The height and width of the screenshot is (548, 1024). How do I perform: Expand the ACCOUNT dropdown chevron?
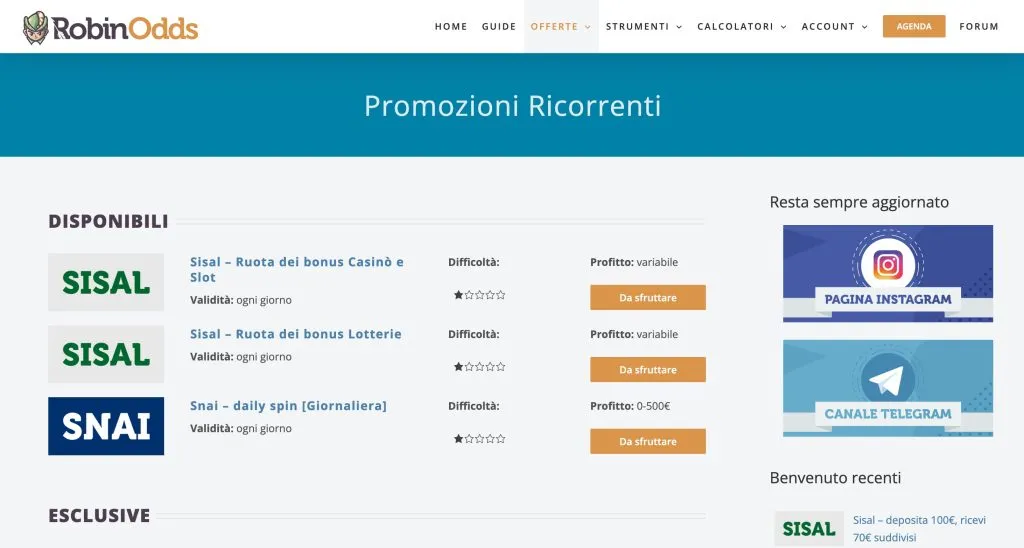pos(865,27)
